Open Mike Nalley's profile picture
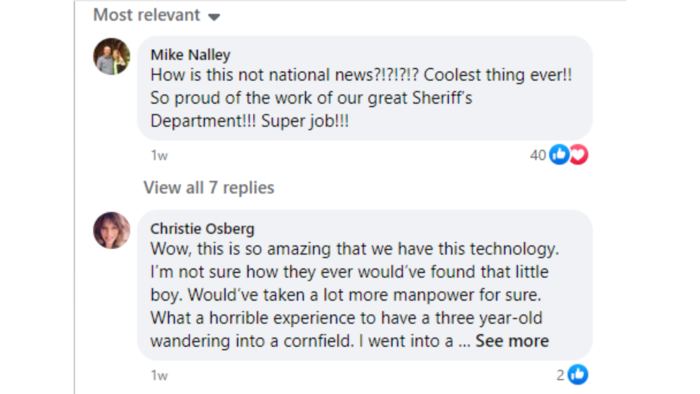This screenshot has width=700, height=394. [x=112, y=56]
